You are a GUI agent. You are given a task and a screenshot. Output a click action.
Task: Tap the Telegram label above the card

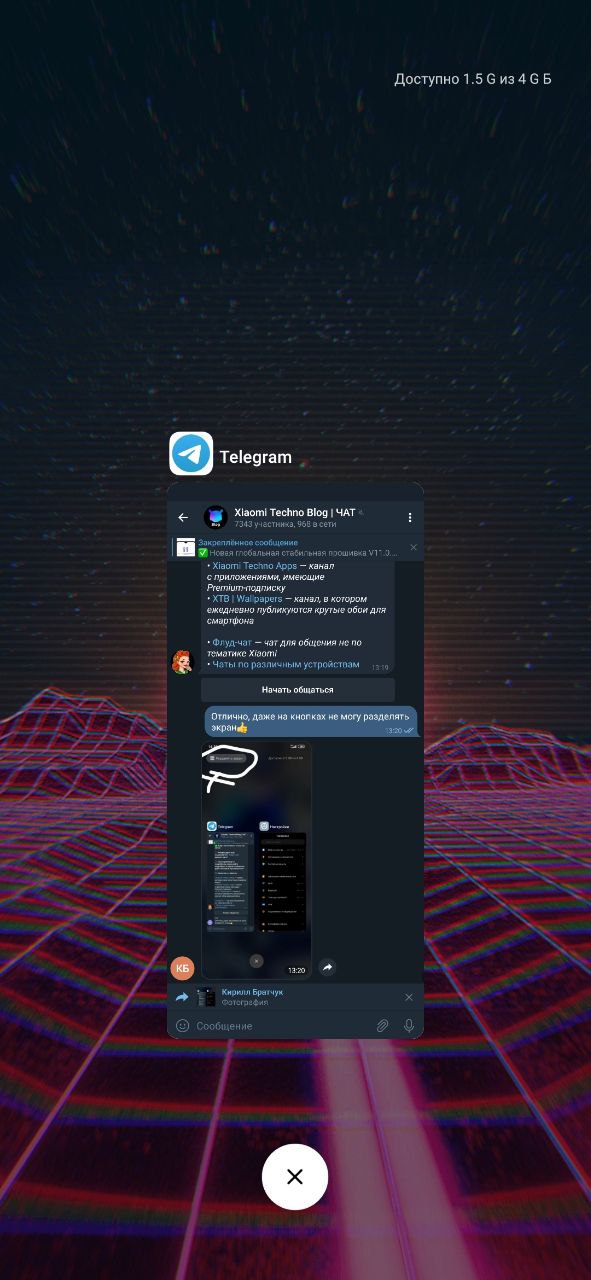[256, 457]
